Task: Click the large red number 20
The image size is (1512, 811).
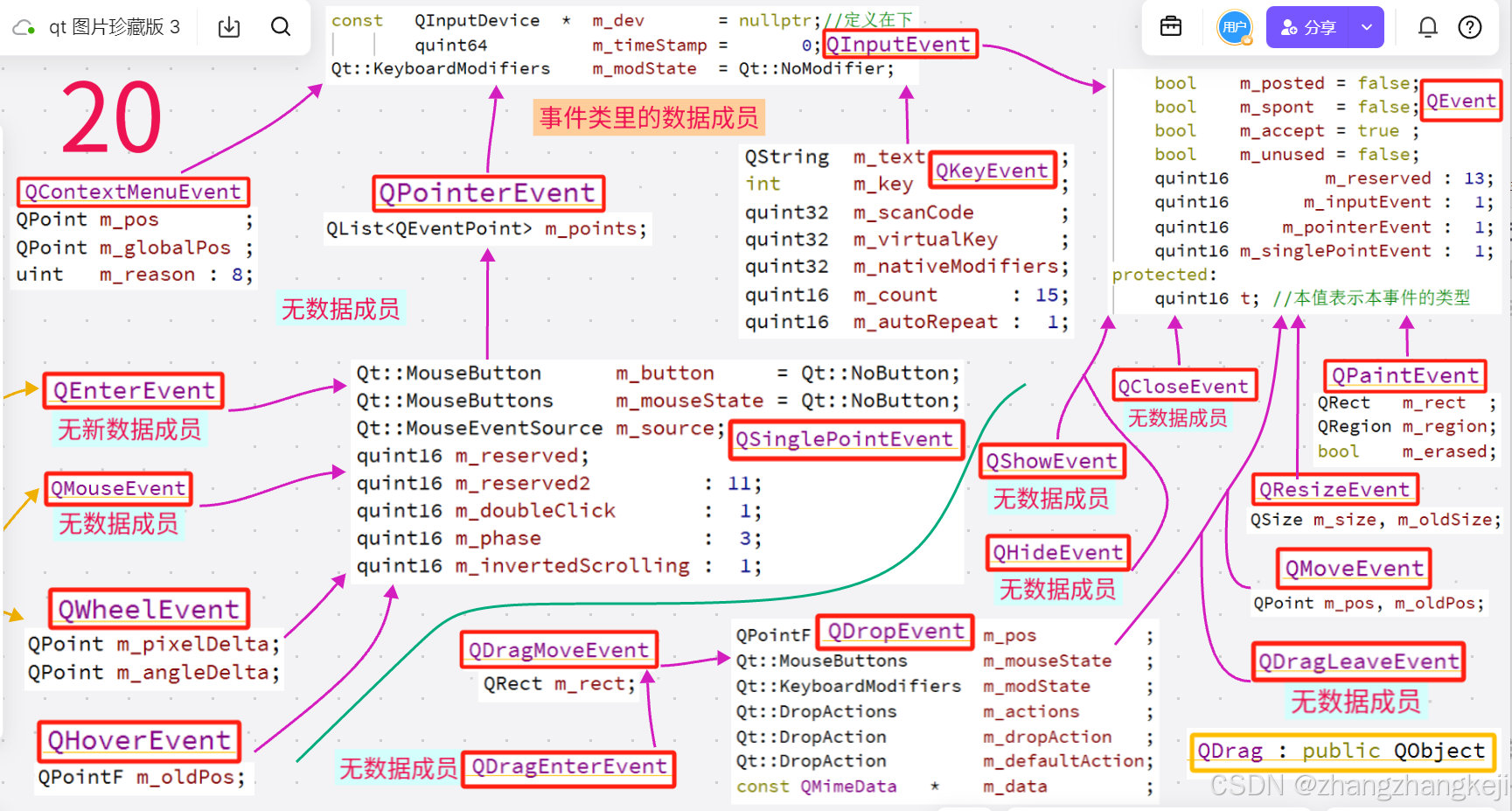Action: [112, 117]
